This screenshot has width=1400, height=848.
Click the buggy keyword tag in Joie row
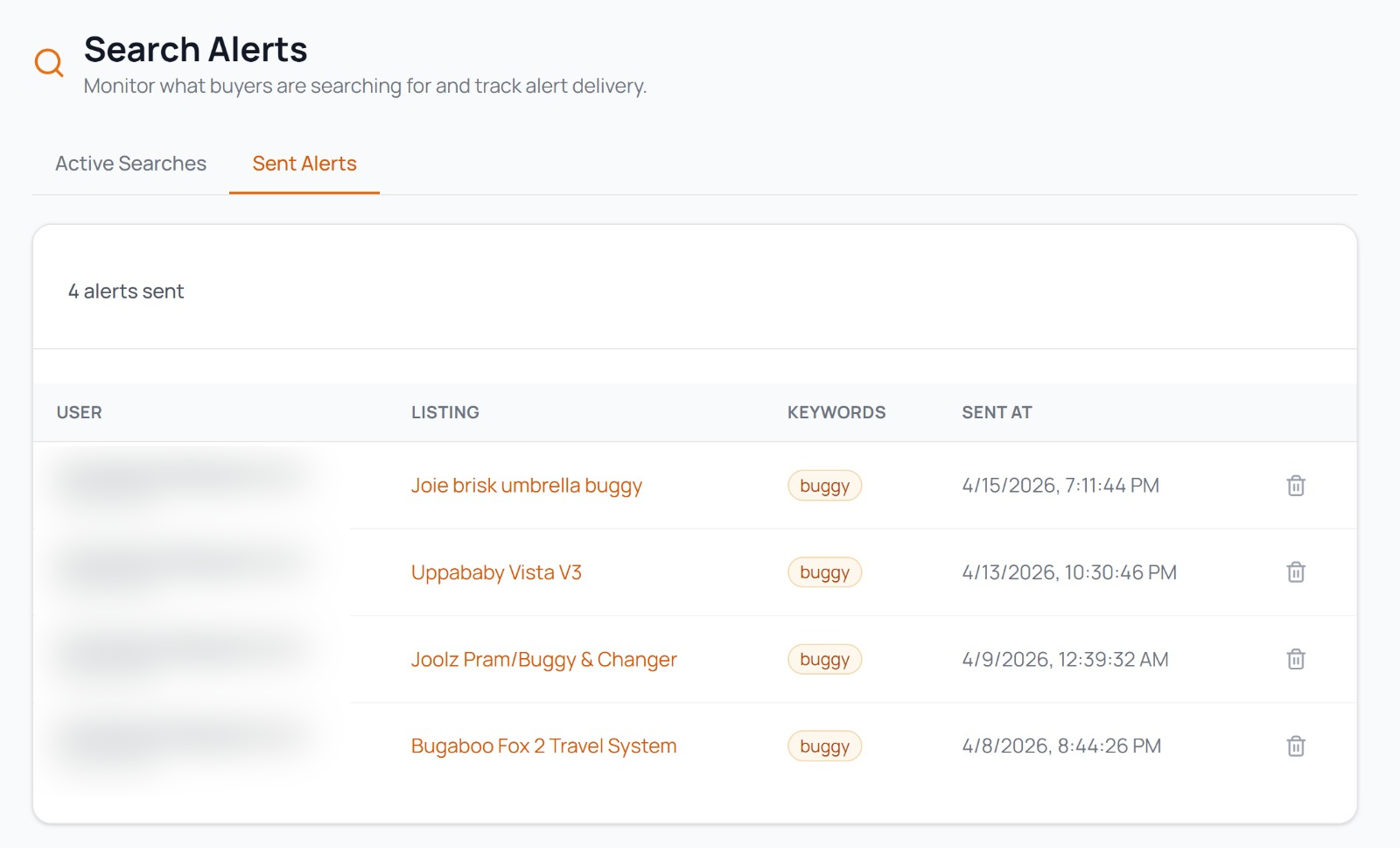pyautogui.click(x=825, y=486)
